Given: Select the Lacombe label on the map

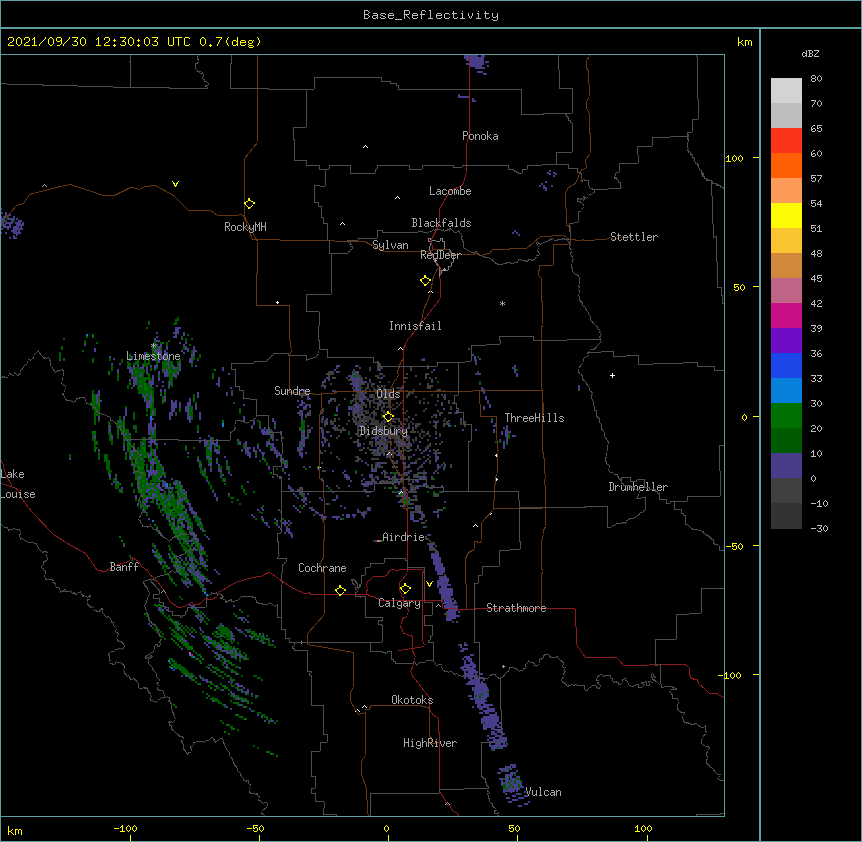Looking at the screenshot, I should pos(450,191).
